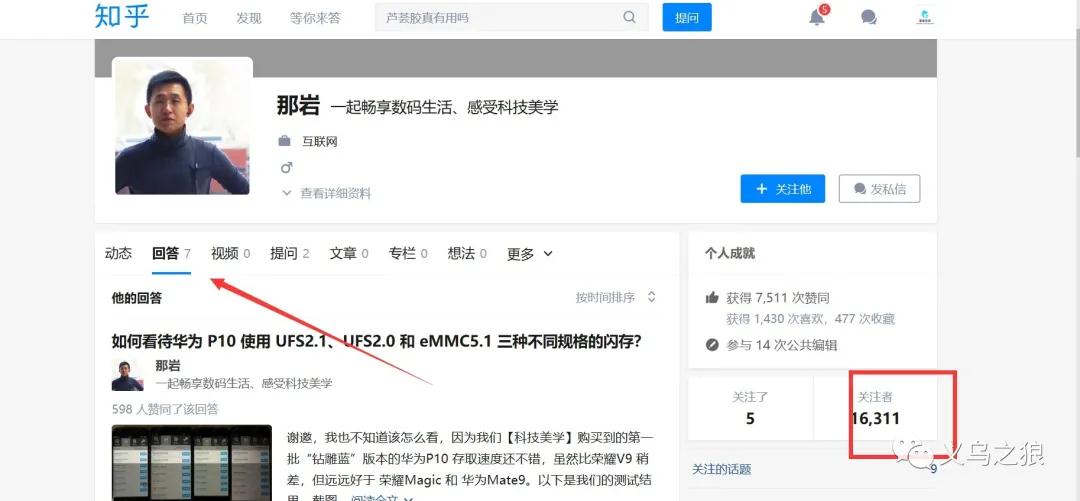Switch to the 动态 tab

(x=118, y=254)
